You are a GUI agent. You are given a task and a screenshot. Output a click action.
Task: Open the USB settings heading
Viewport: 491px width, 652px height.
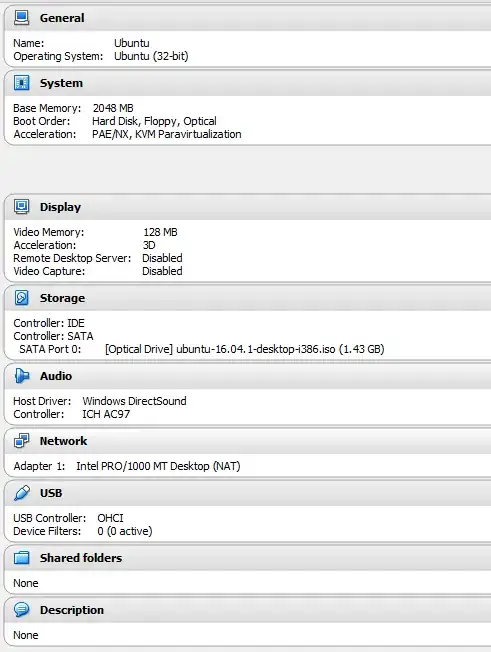tap(51, 493)
